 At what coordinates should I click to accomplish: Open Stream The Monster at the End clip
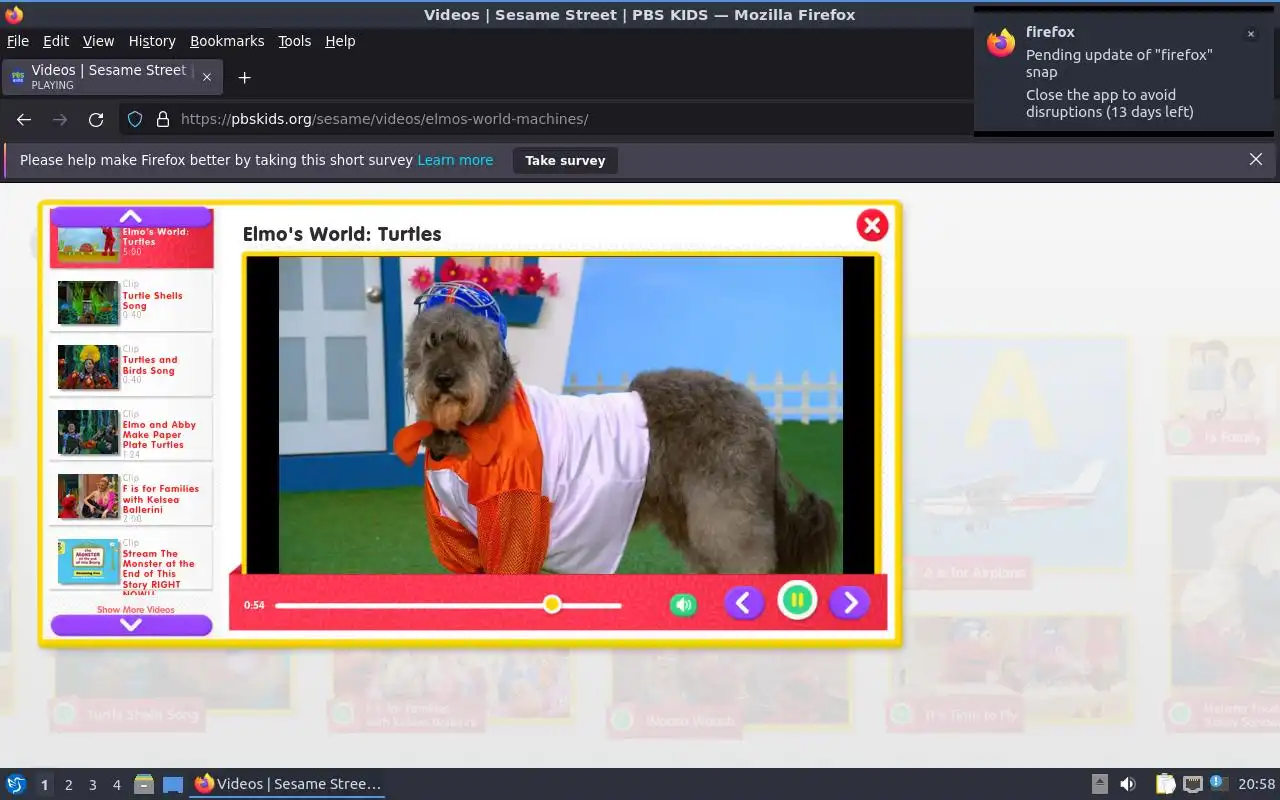point(131,563)
